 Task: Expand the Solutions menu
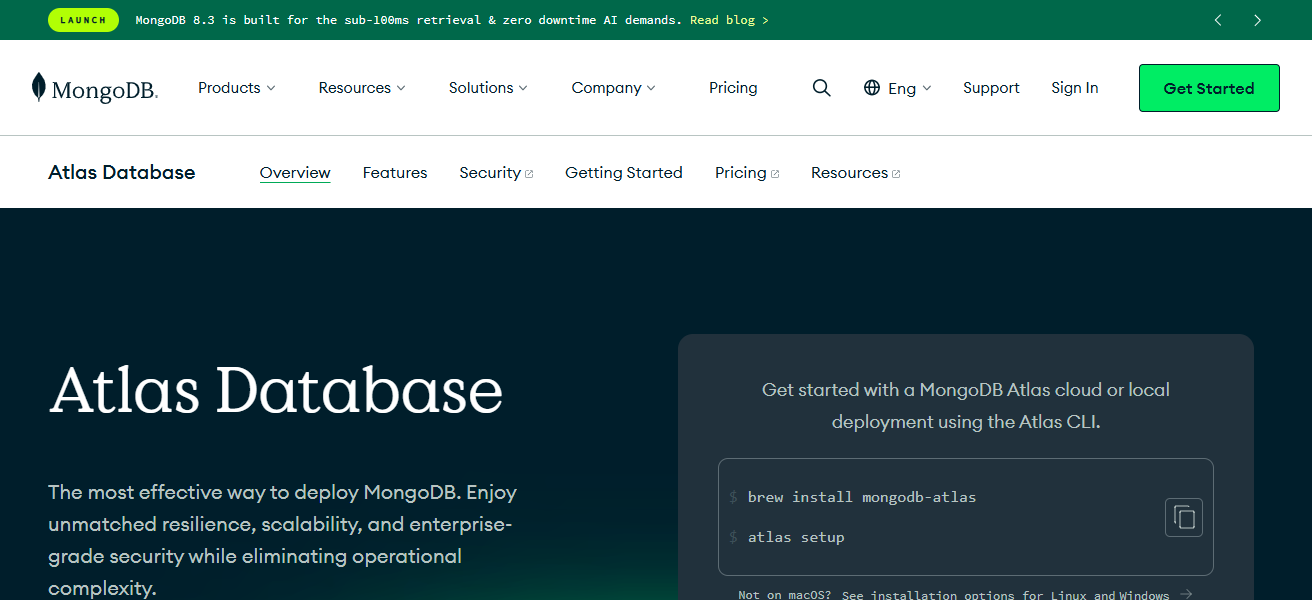point(488,88)
